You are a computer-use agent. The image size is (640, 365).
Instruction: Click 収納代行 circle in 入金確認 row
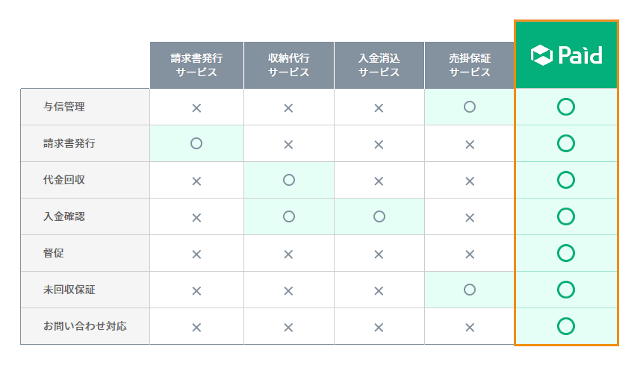click(289, 216)
